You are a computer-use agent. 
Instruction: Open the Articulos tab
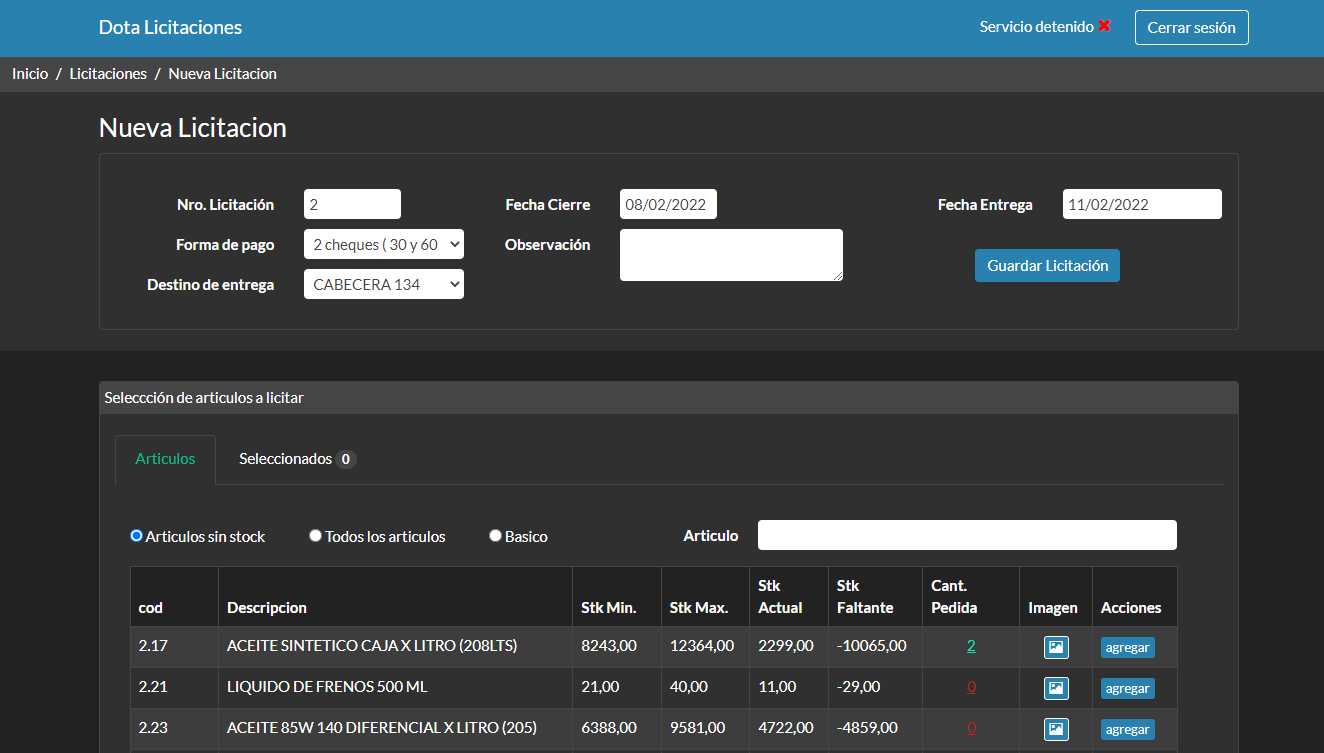click(x=165, y=459)
